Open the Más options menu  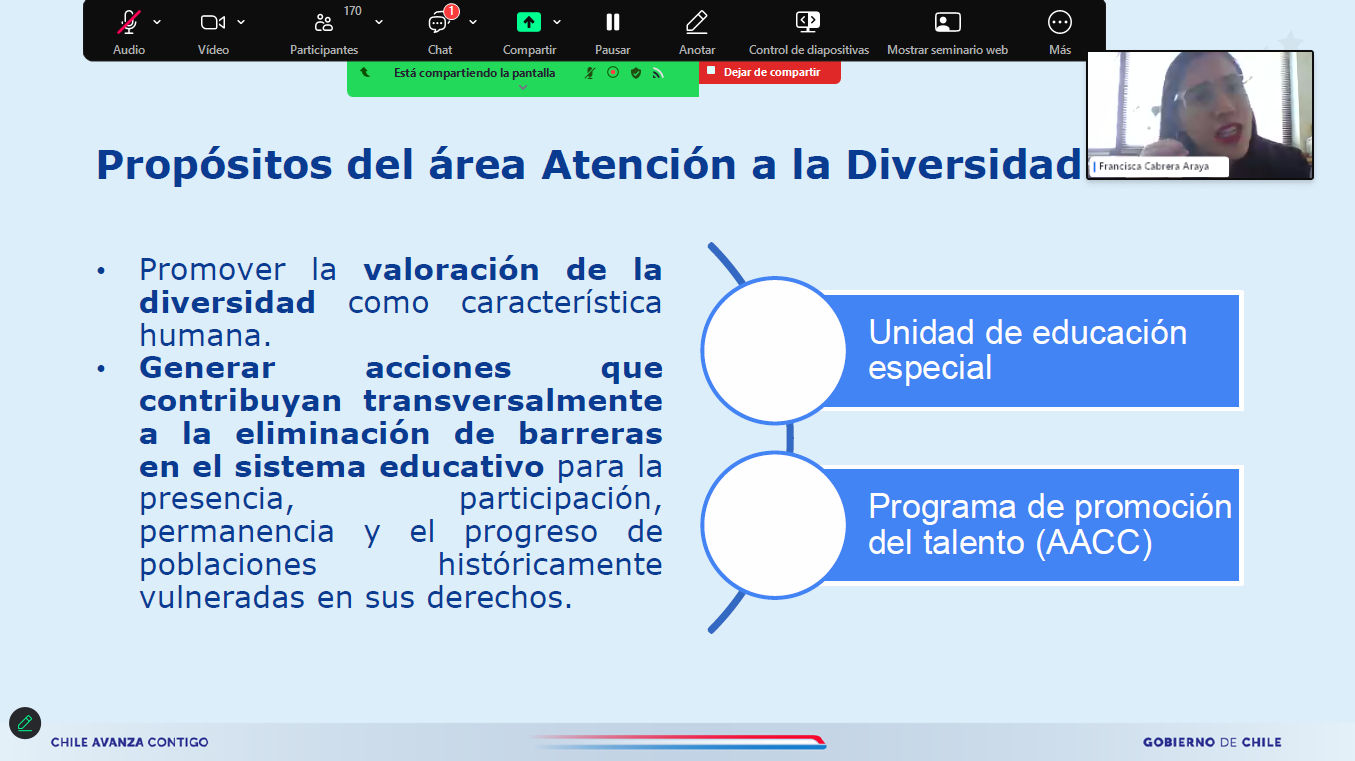pos(1059,23)
